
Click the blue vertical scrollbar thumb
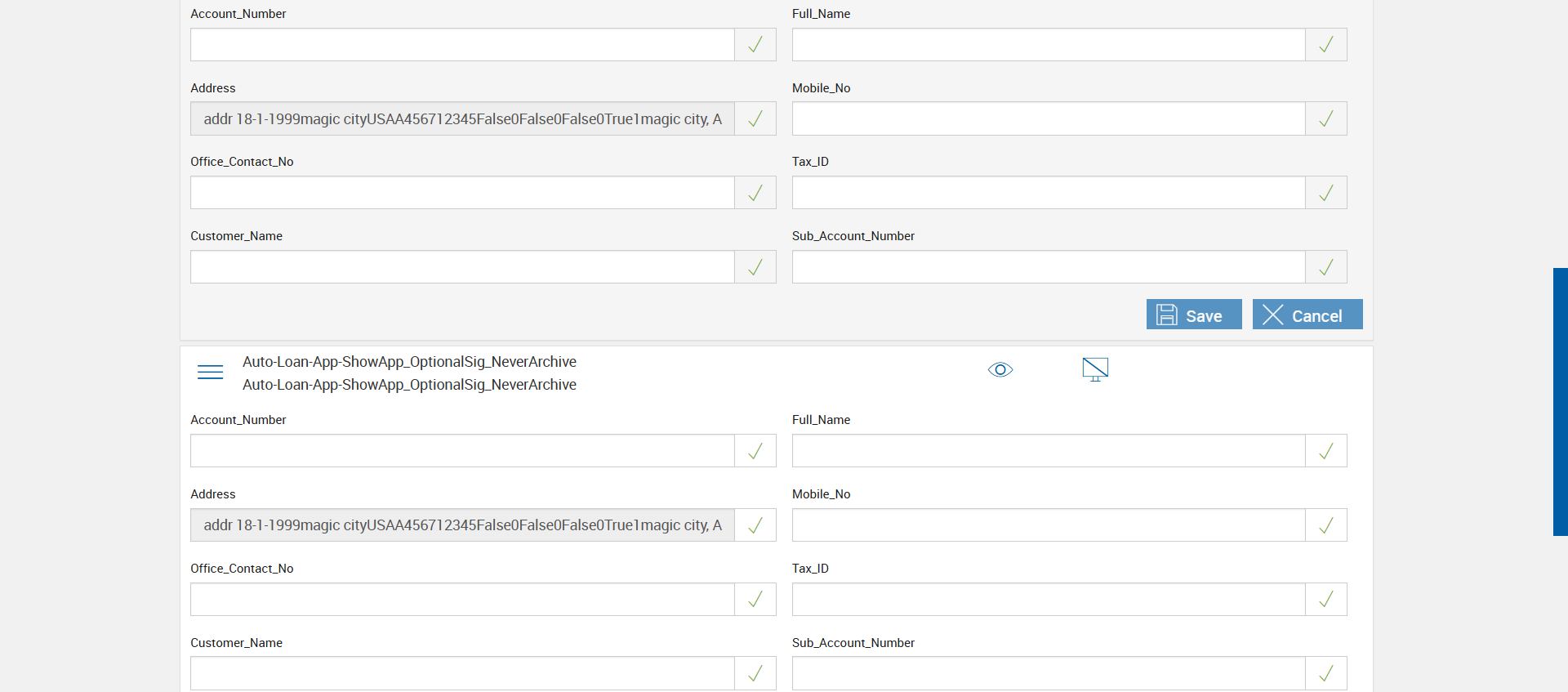[1560, 401]
